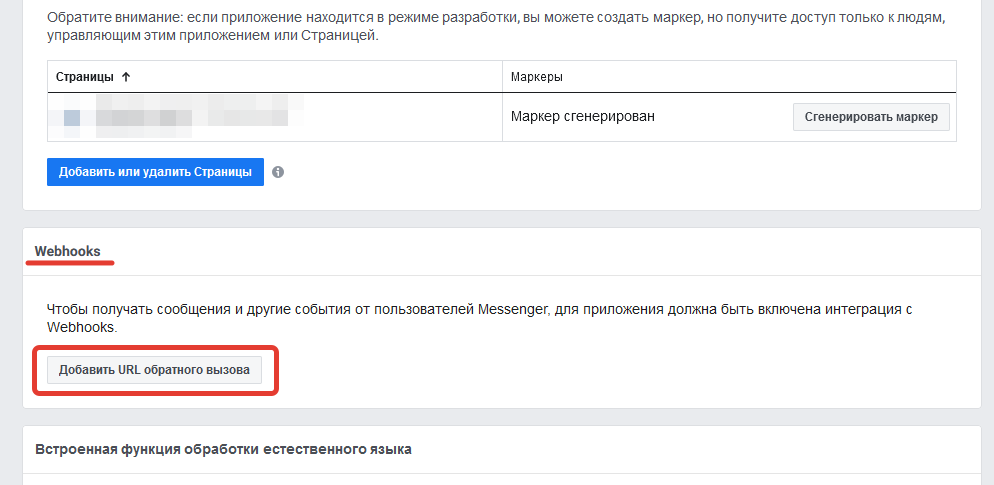Viewport: 994px width, 485px height.
Task: Click the Добавить URL обратного вызова button
Action: 154,370
